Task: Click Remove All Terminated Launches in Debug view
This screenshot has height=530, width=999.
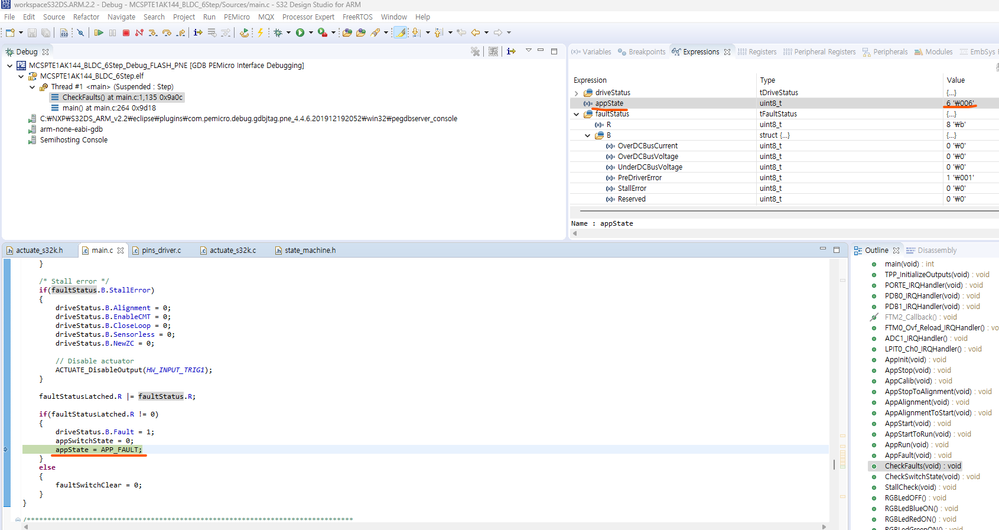Action: click(475, 52)
